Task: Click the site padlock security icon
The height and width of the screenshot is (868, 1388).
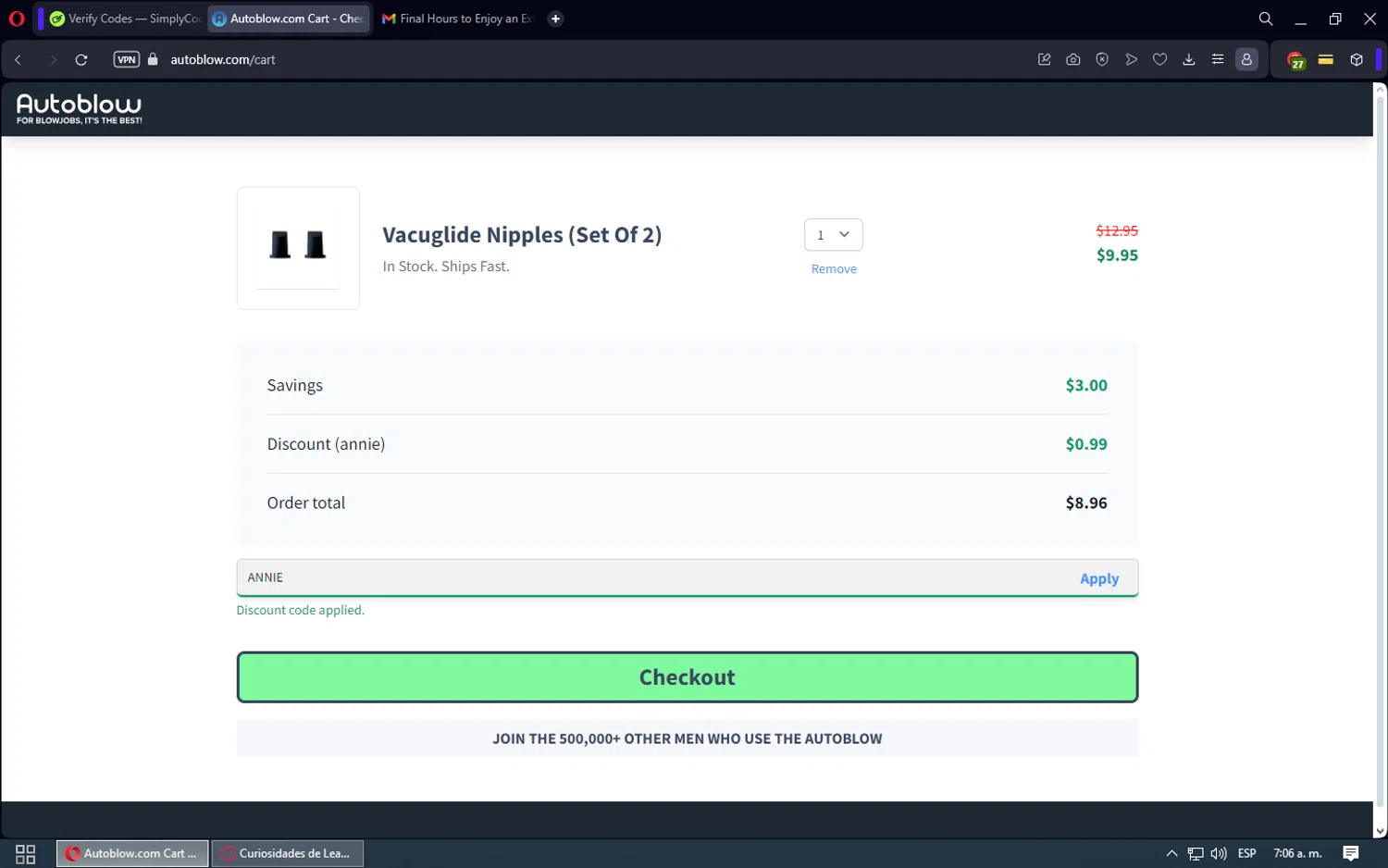Action: tap(153, 59)
